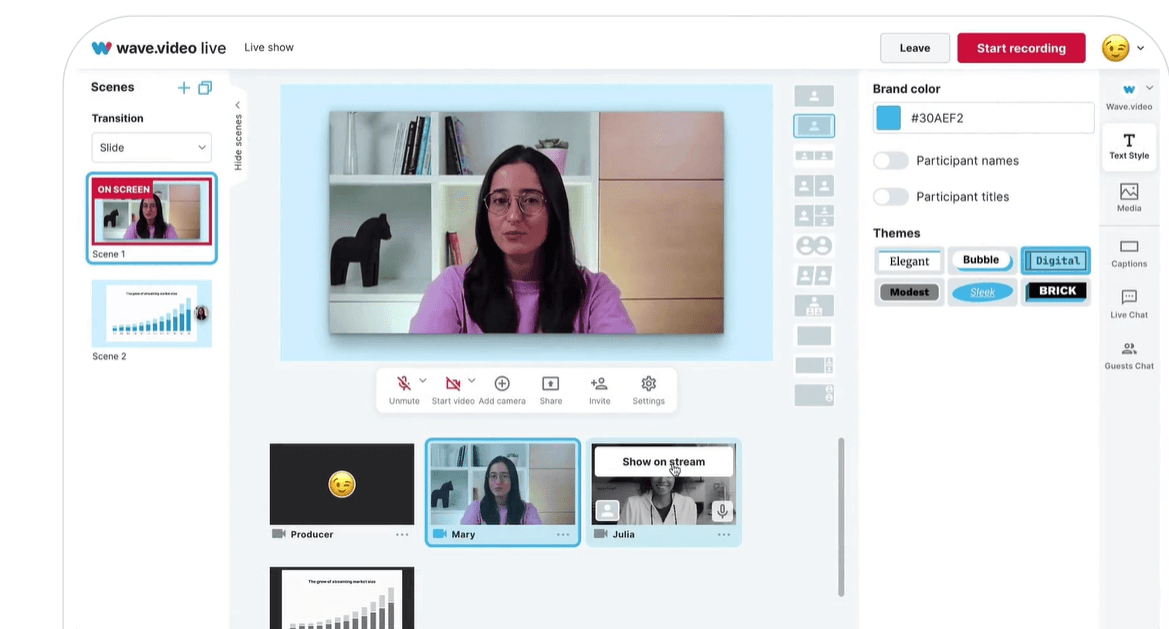
Task: Click the winking emoji profile avatar
Action: (1115, 48)
